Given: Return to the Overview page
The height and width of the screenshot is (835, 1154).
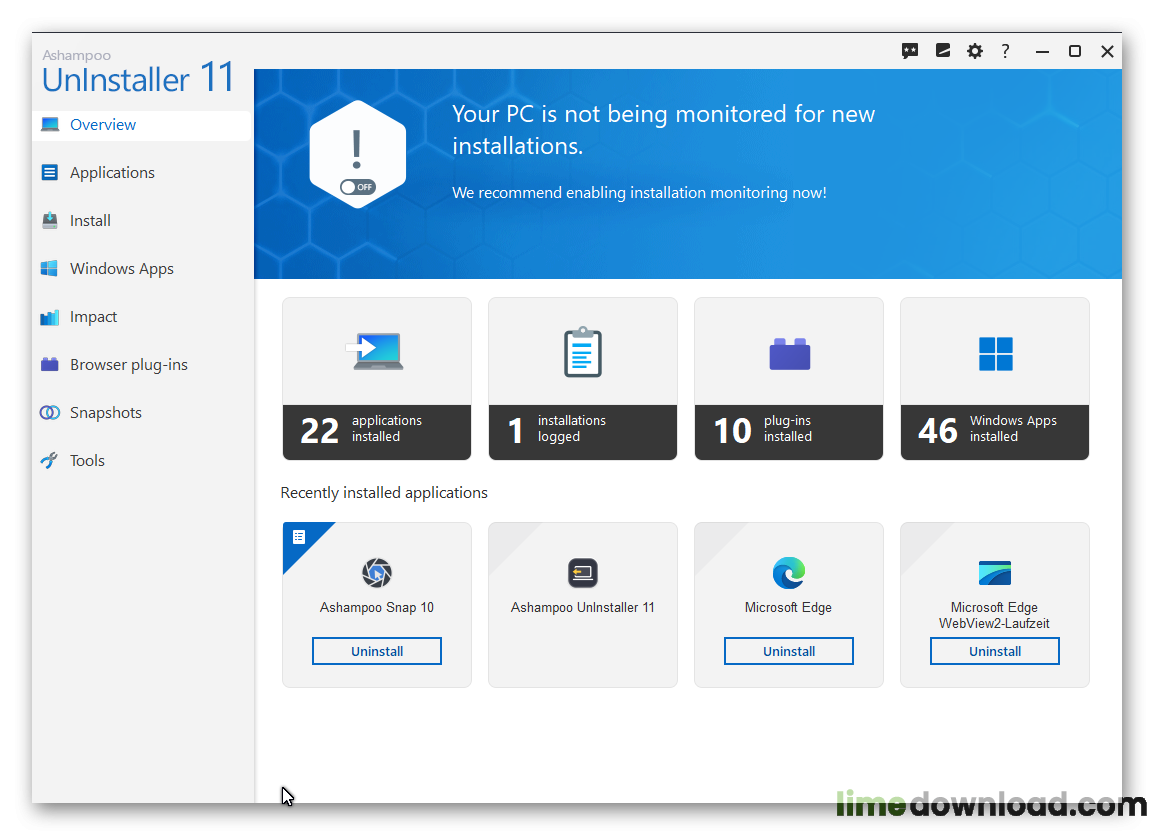Looking at the screenshot, I should (103, 124).
